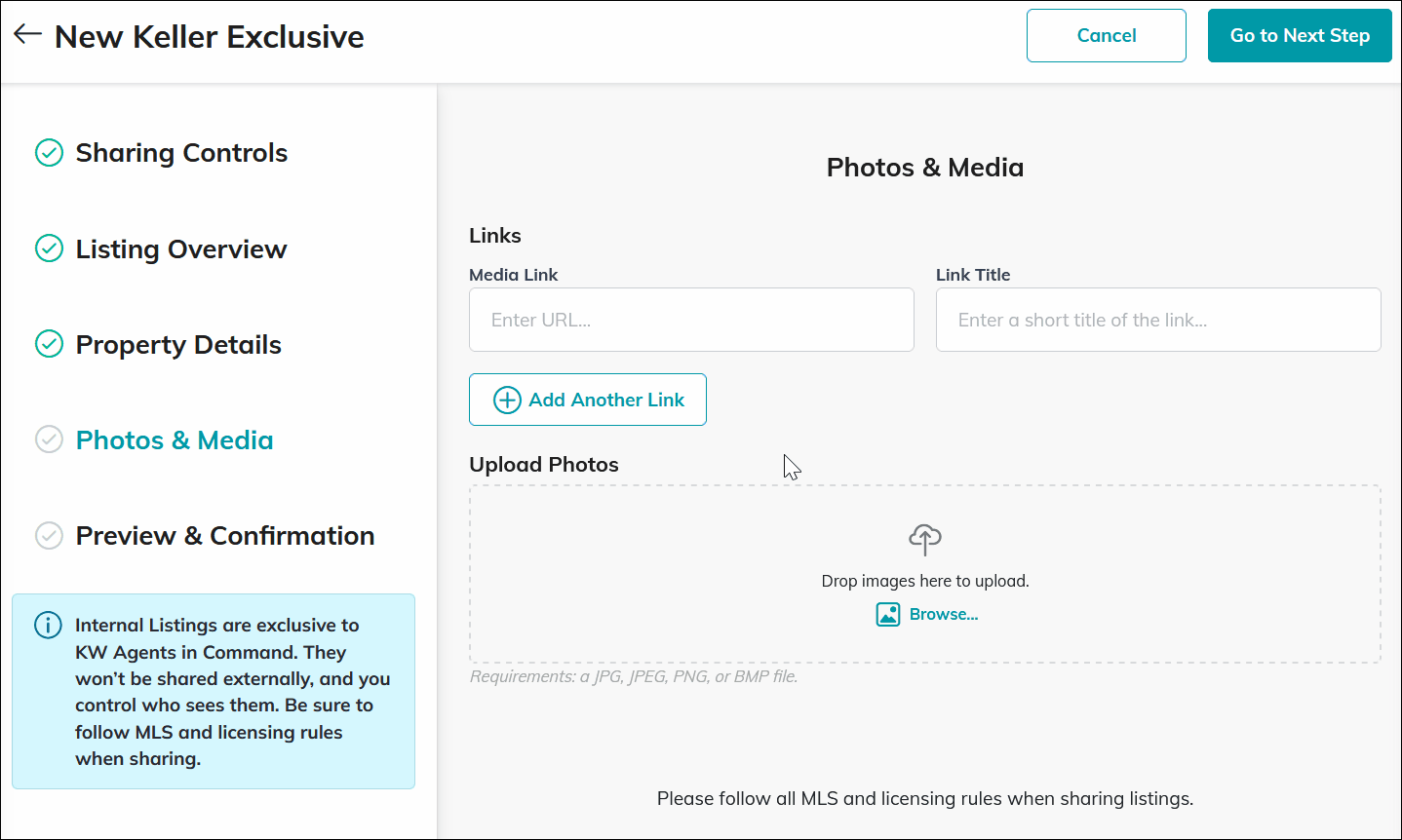The height and width of the screenshot is (840, 1402).
Task: Go to the Property Details step
Action: pos(178,344)
